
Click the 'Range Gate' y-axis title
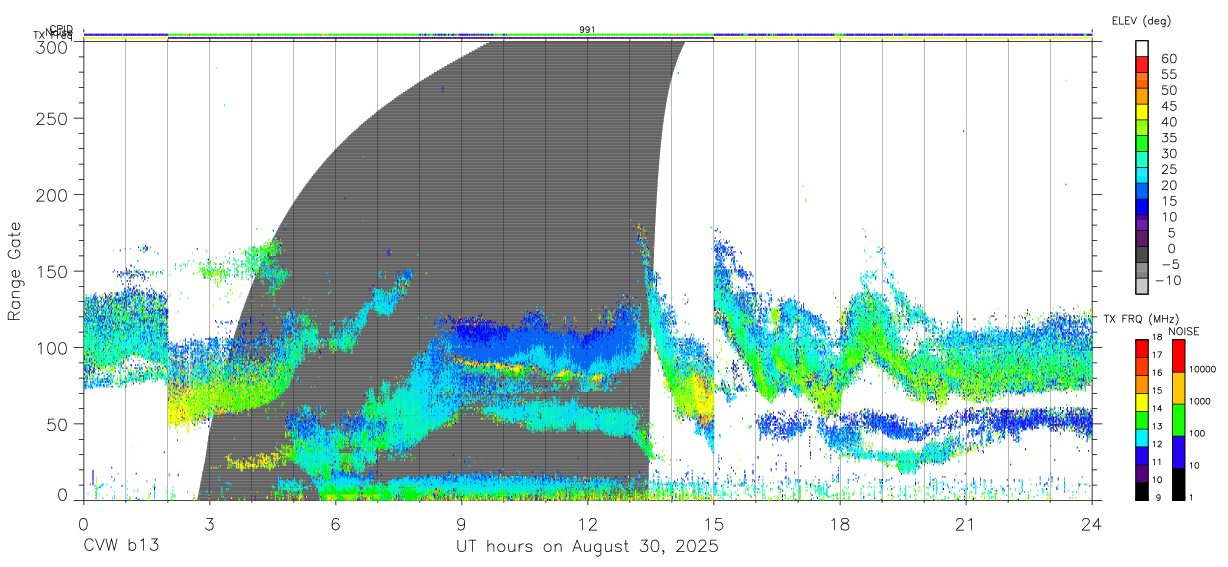15,271
